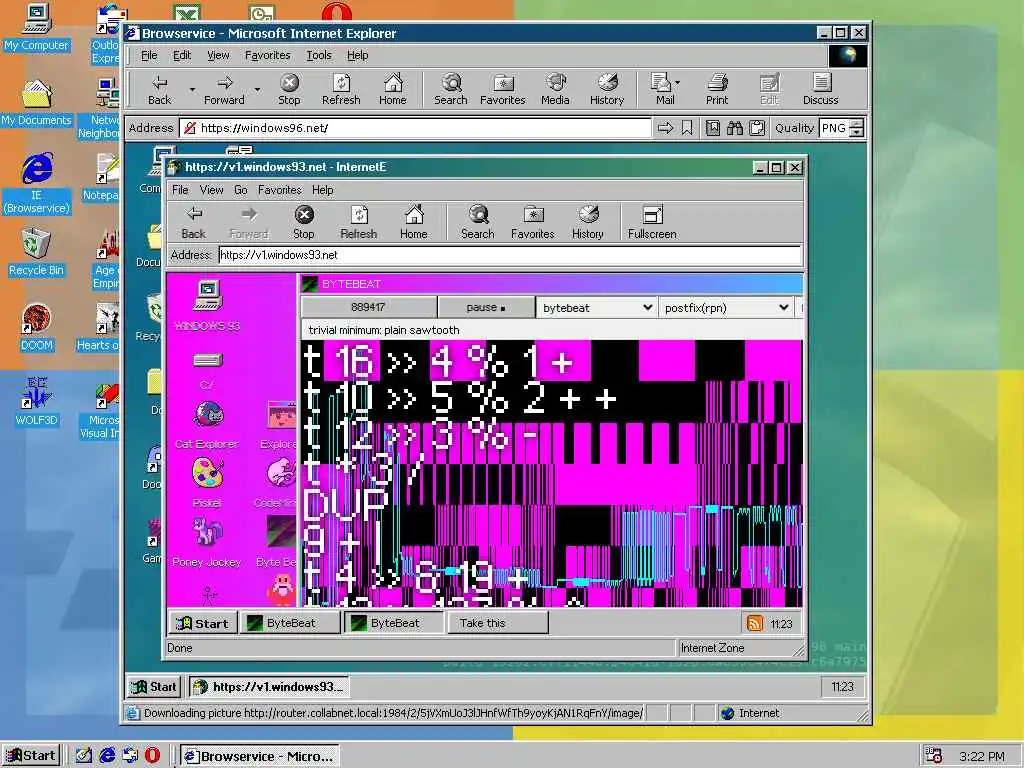Image resolution: width=1024 pixels, height=768 pixels.
Task: Click Favorites in the InternetE window
Action: 533,223
